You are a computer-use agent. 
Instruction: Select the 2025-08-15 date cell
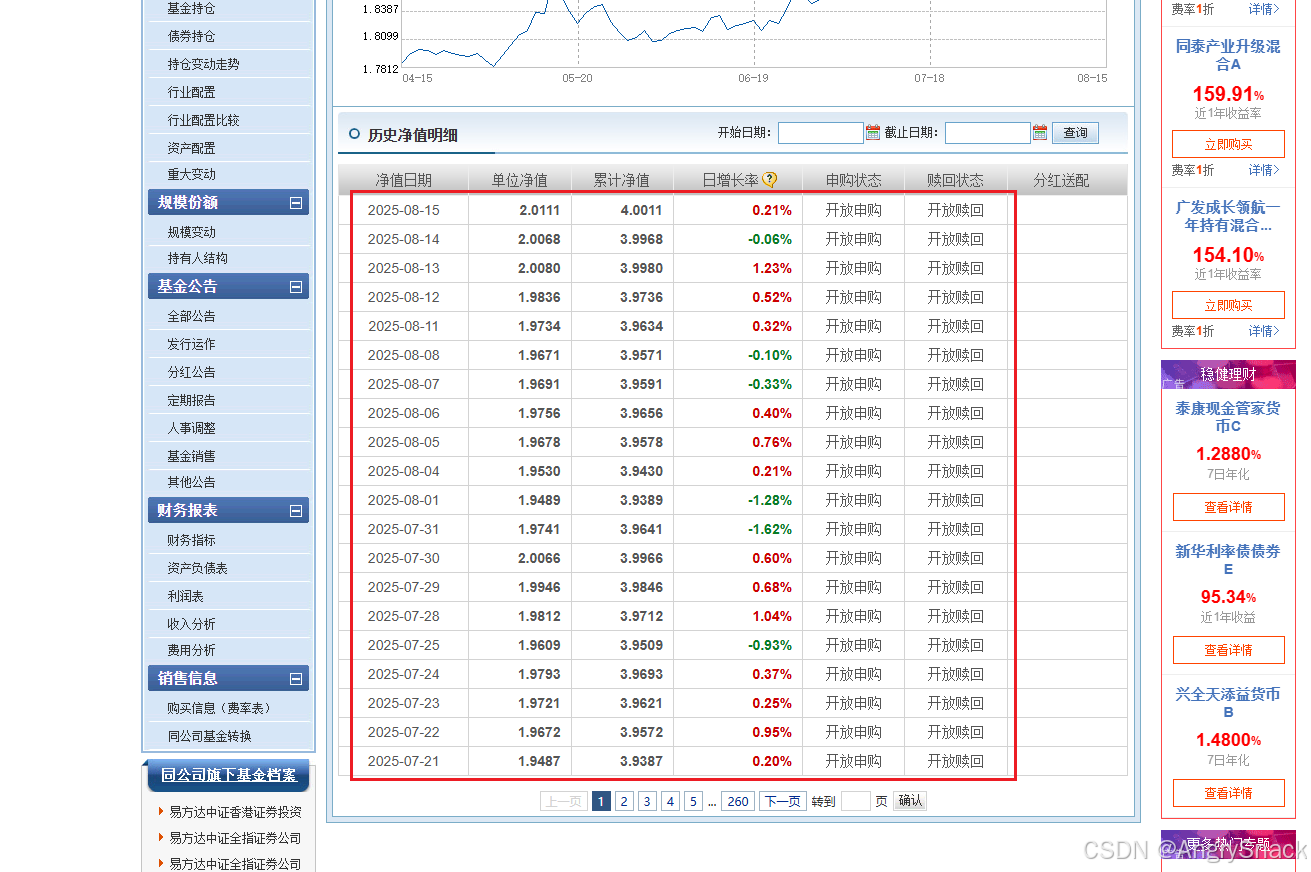click(404, 210)
